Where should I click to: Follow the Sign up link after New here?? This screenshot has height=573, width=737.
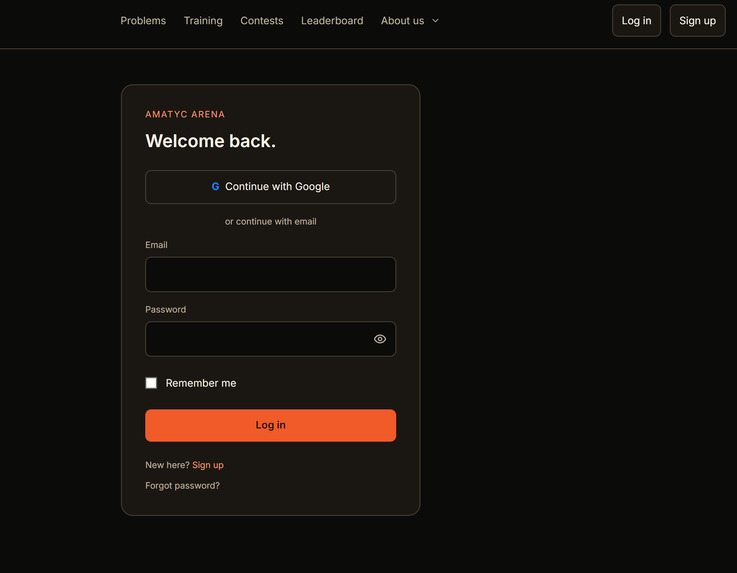pos(208,465)
